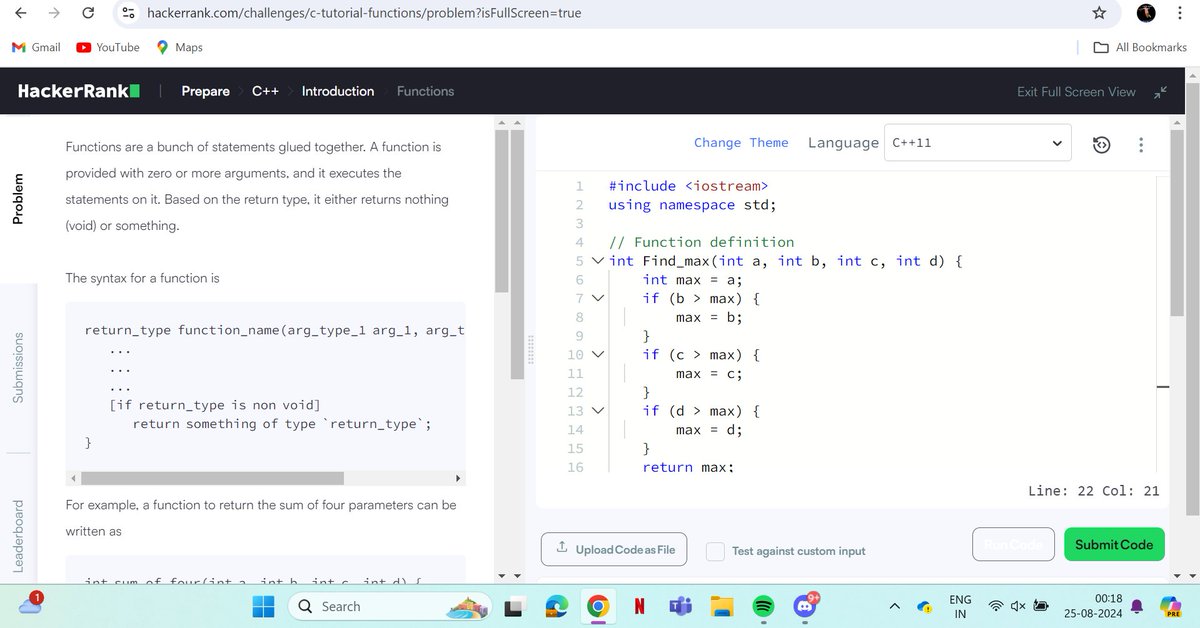Click 'return max;' code line

688,467
